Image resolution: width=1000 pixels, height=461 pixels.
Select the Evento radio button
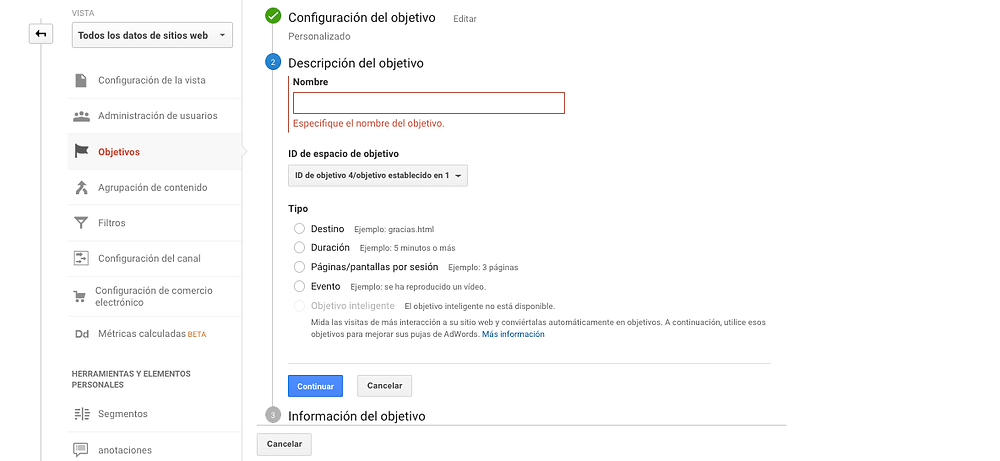coord(300,286)
